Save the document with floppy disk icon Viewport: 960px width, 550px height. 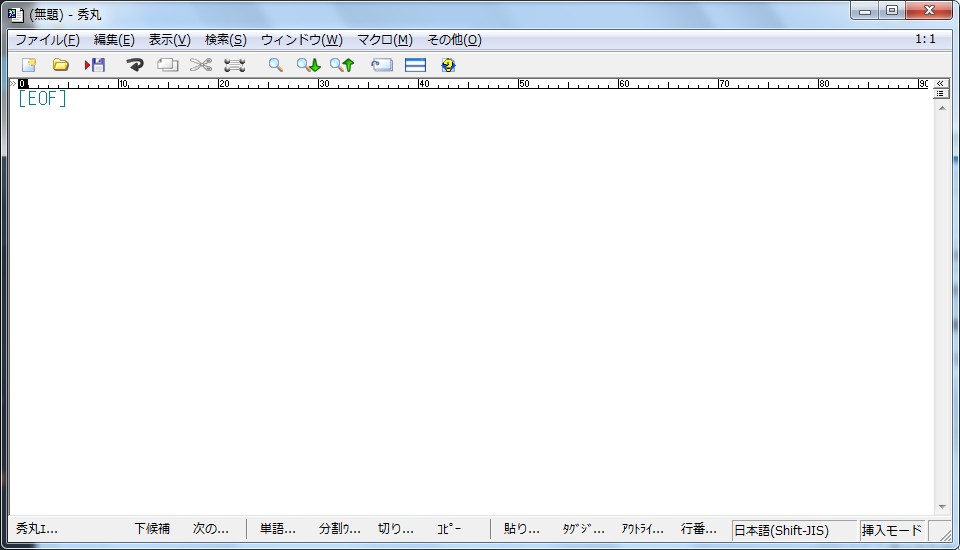point(95,65)
